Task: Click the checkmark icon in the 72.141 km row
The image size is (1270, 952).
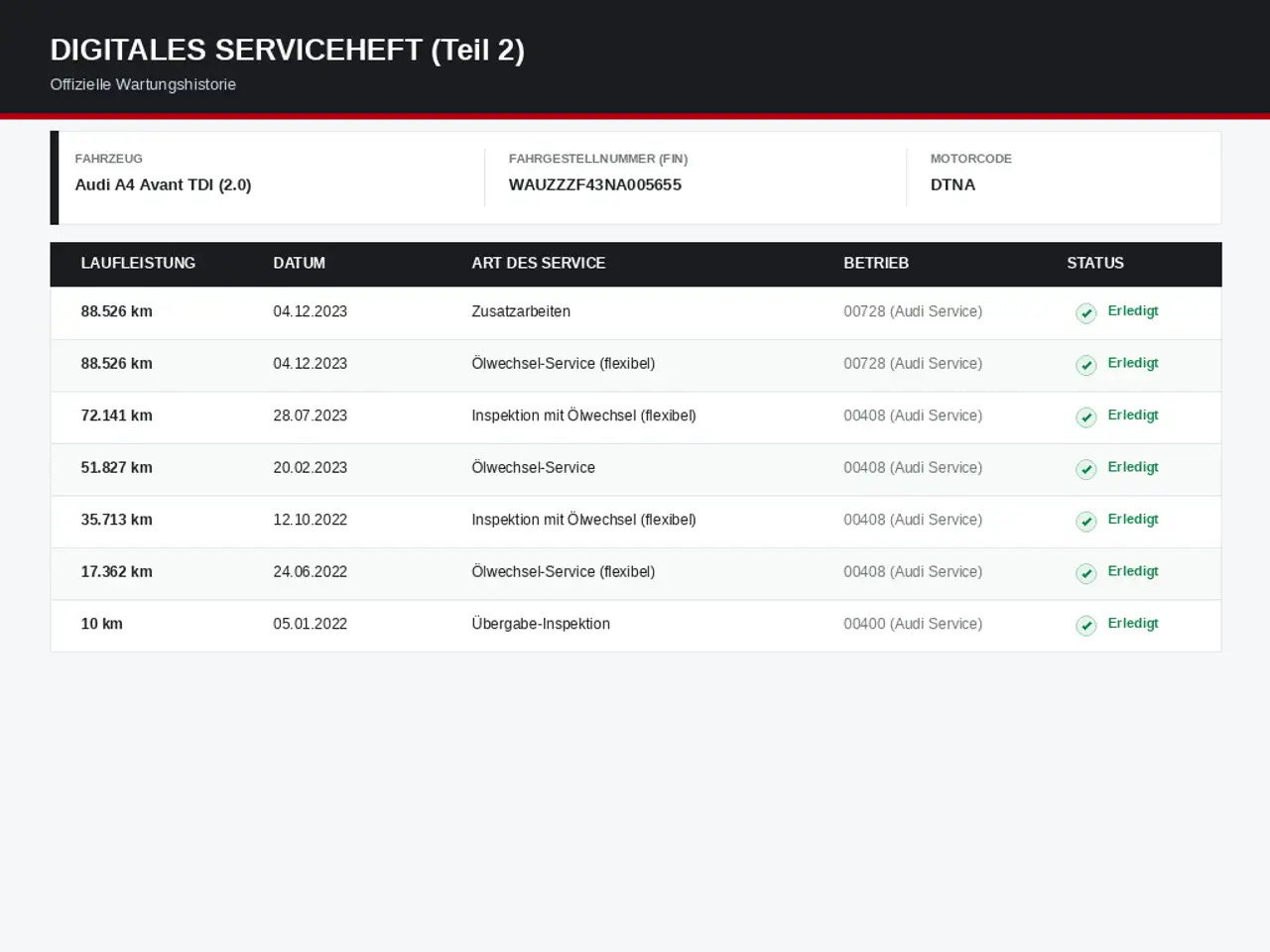Action: tap(1086, 417)
